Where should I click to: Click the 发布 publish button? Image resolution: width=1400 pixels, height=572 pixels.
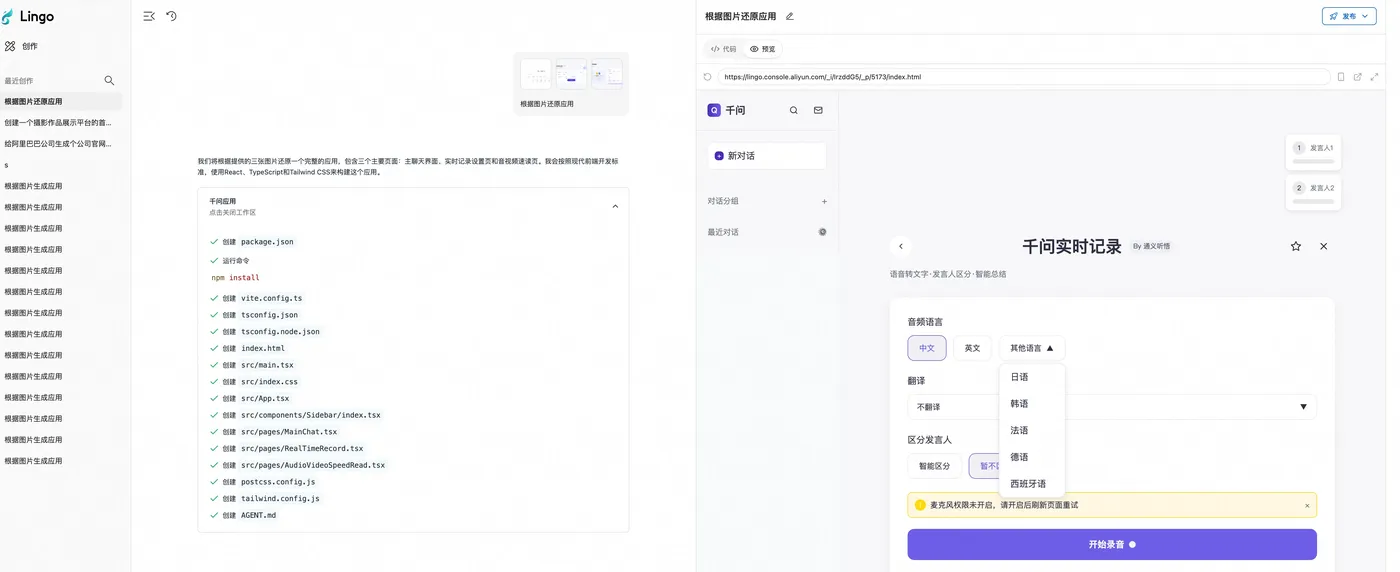point(1349,16)
